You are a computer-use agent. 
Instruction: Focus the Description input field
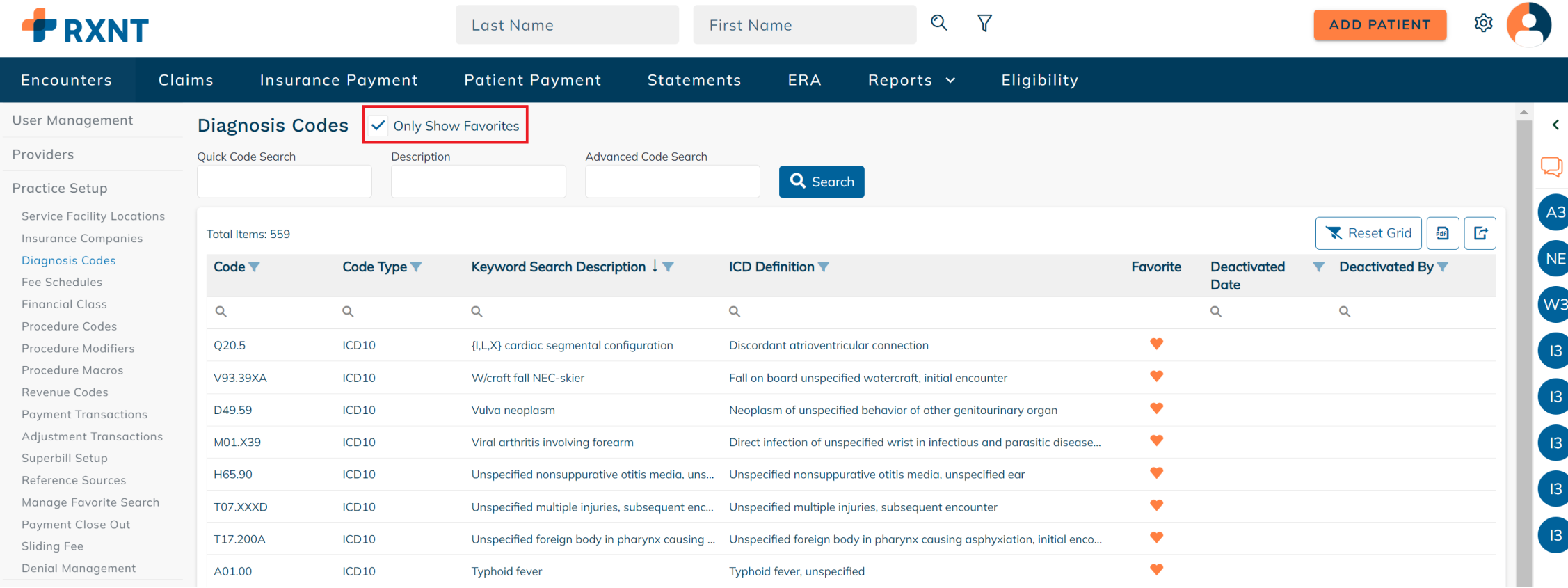tap(478, 182)
